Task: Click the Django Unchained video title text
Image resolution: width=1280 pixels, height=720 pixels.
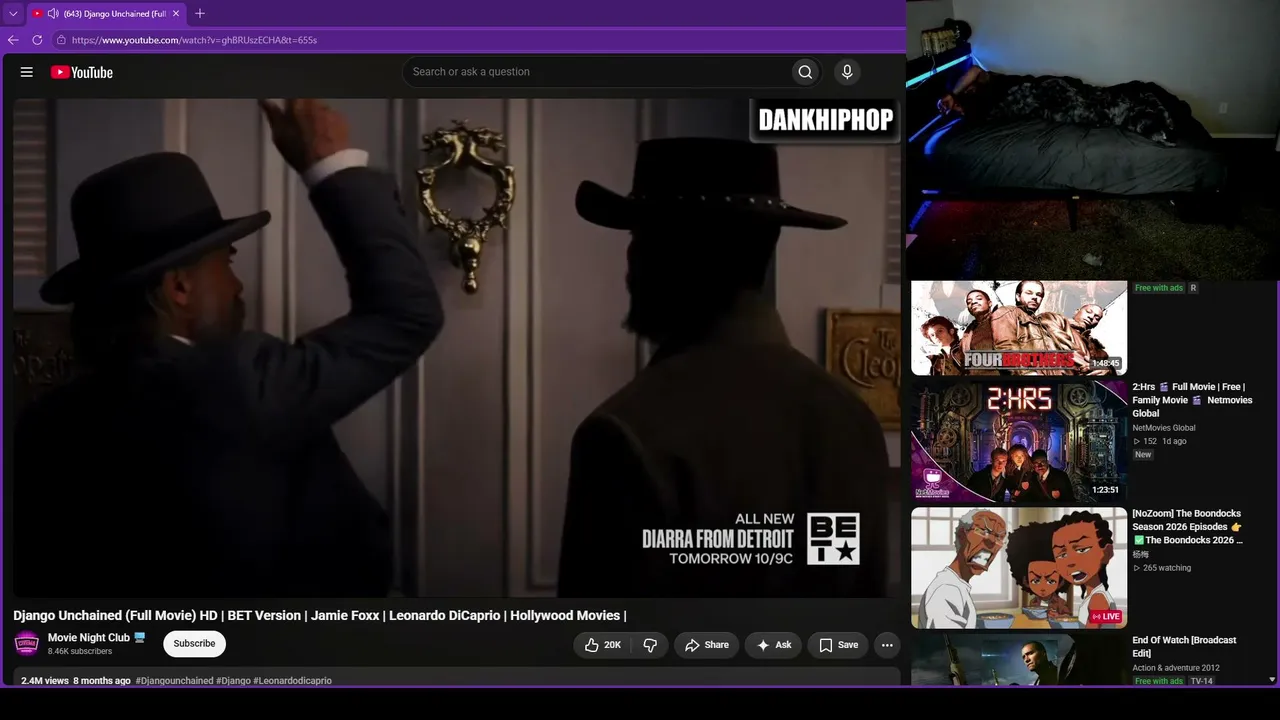Action: [x=320, y=616]
